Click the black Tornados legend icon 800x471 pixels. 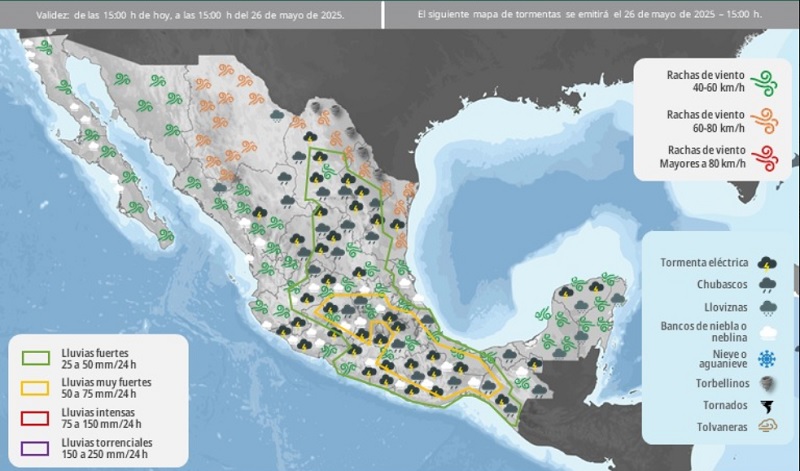(767, 406)
